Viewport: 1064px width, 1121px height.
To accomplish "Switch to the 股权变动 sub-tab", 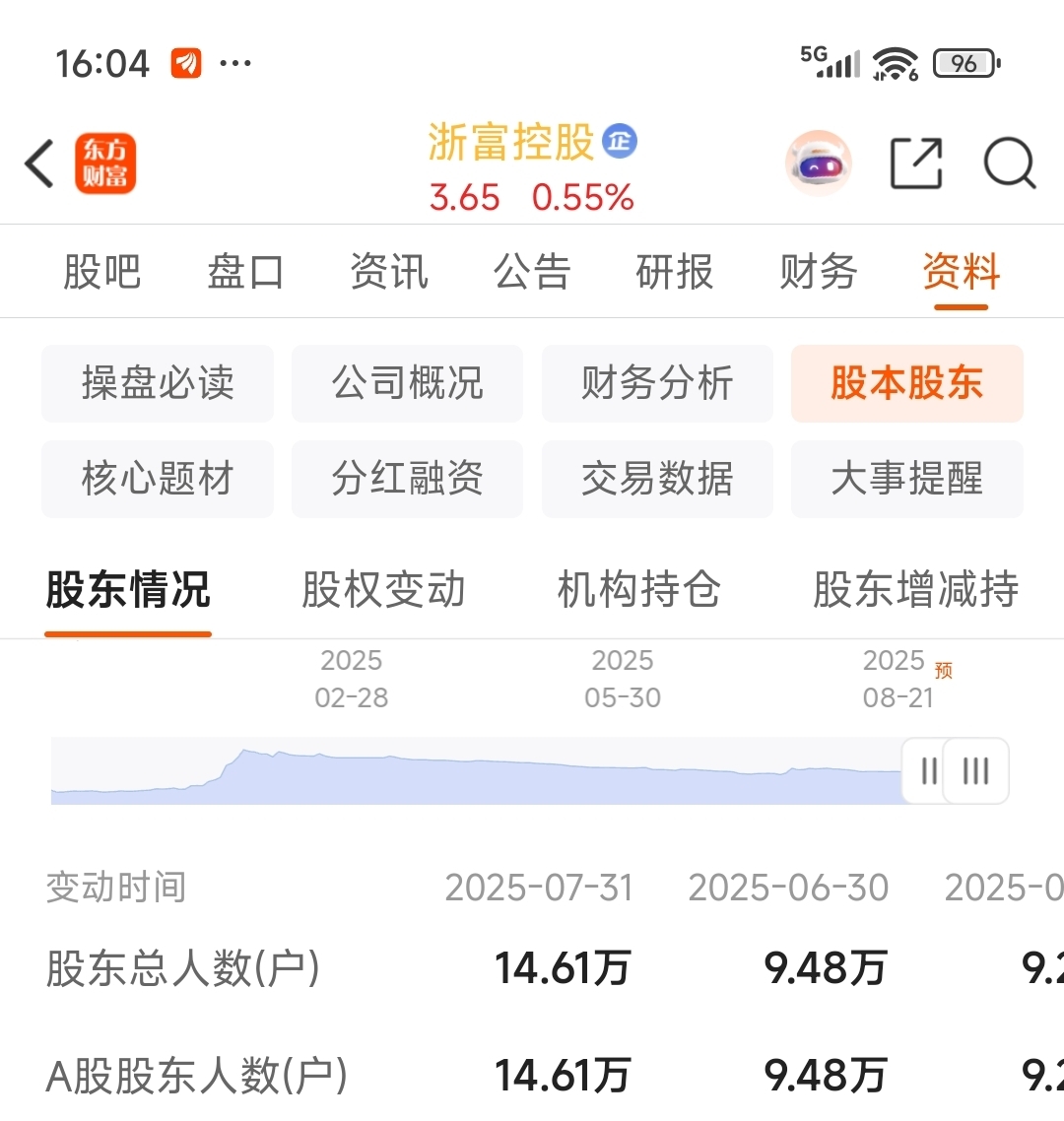I will point(383,590).
